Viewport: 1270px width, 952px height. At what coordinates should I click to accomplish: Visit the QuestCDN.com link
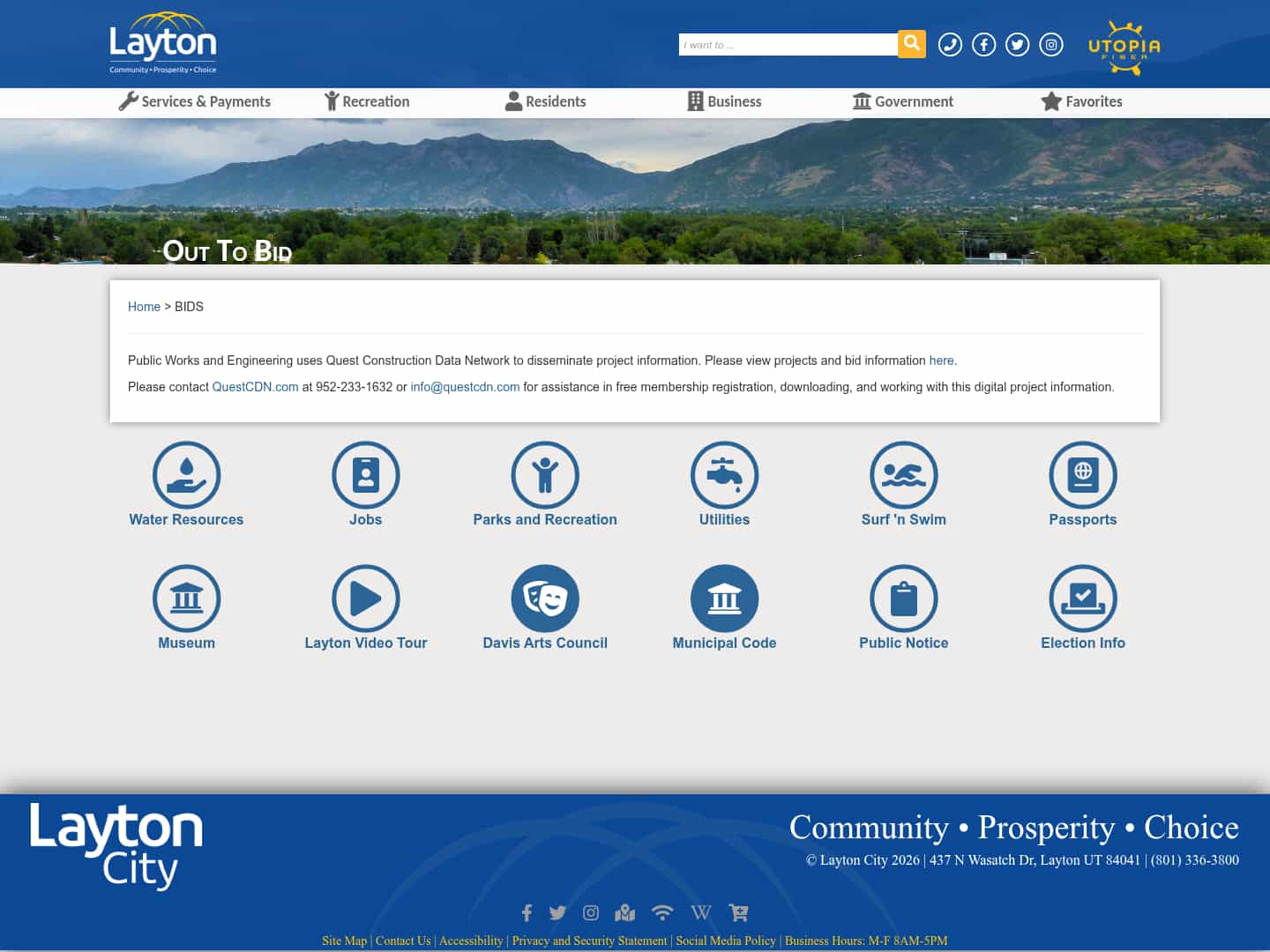255,387
